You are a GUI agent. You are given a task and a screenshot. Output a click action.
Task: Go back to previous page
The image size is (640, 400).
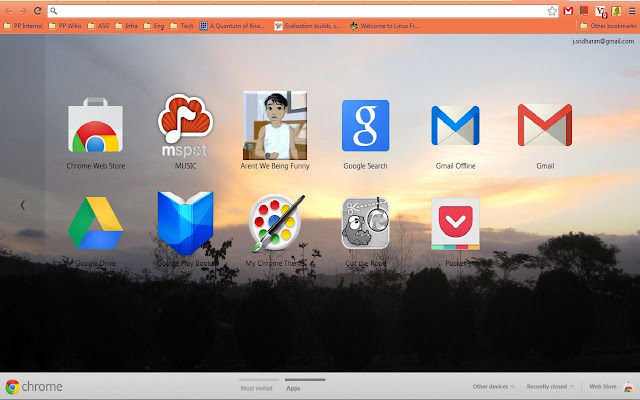9,11
